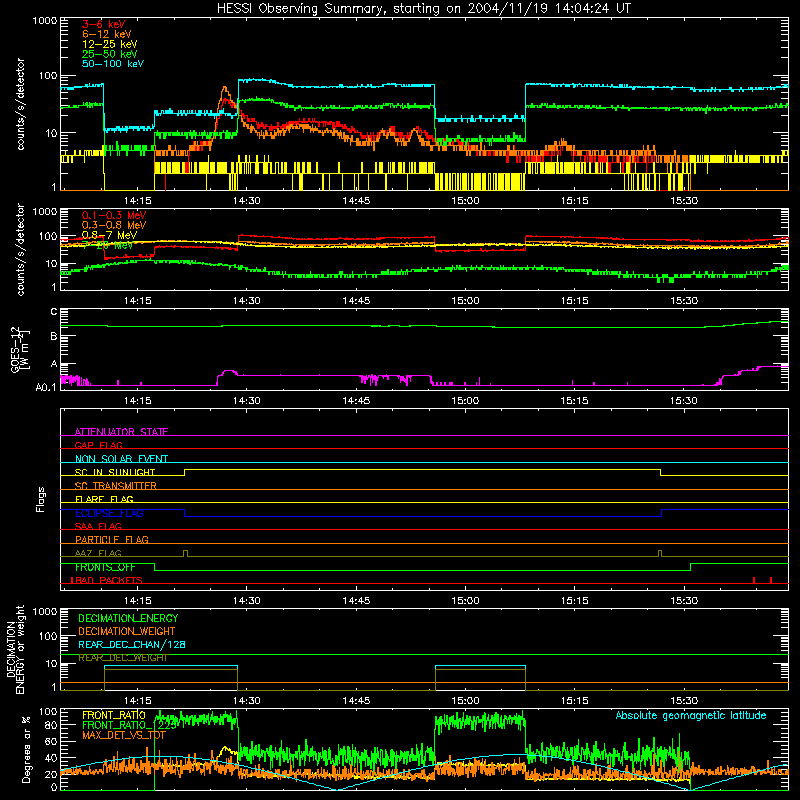Click the SAA_FLAG label
Image resolution: width=800 pixels, height=800 pixels.
(x=98, y=526)
